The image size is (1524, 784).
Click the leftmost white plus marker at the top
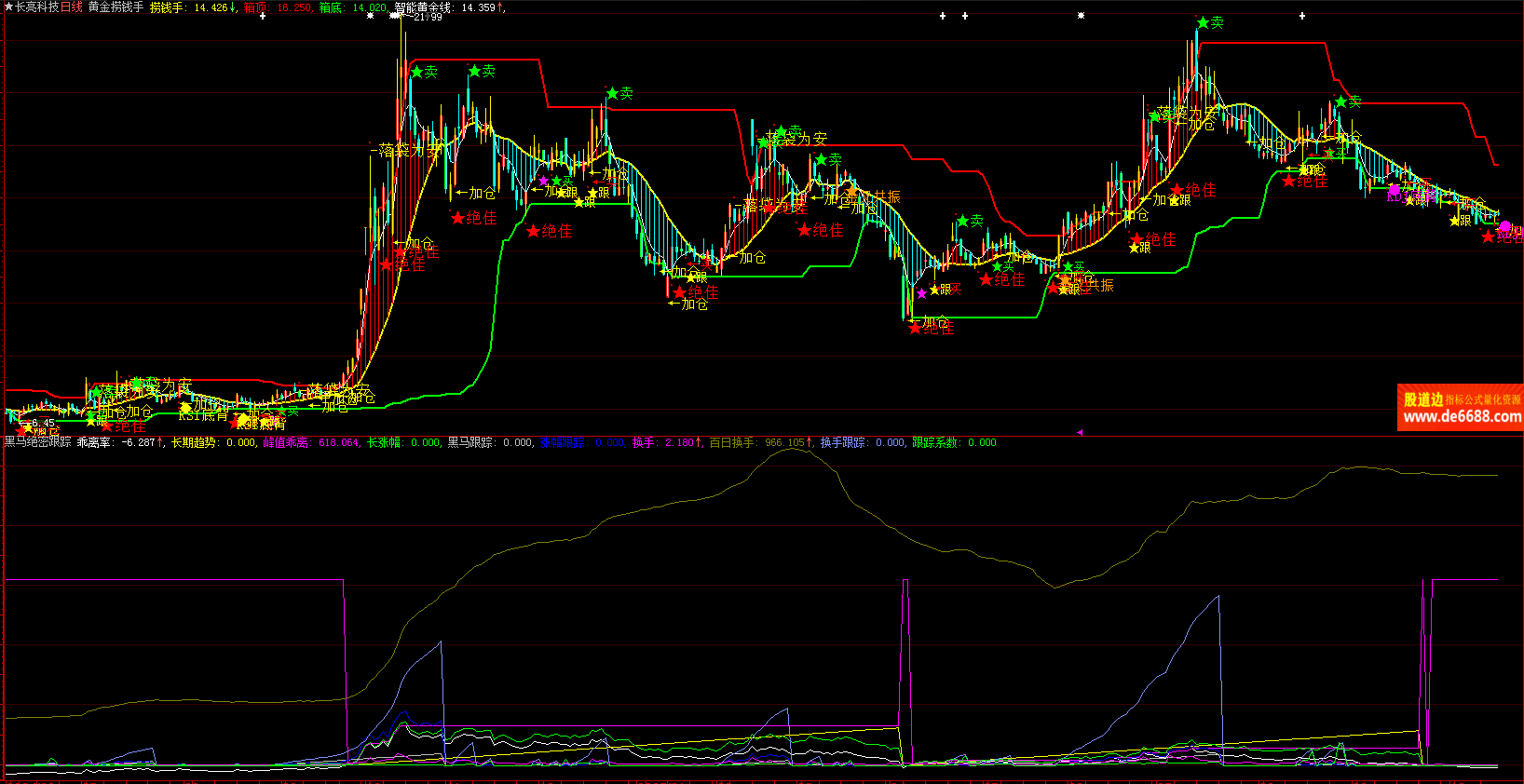[262, 16]
